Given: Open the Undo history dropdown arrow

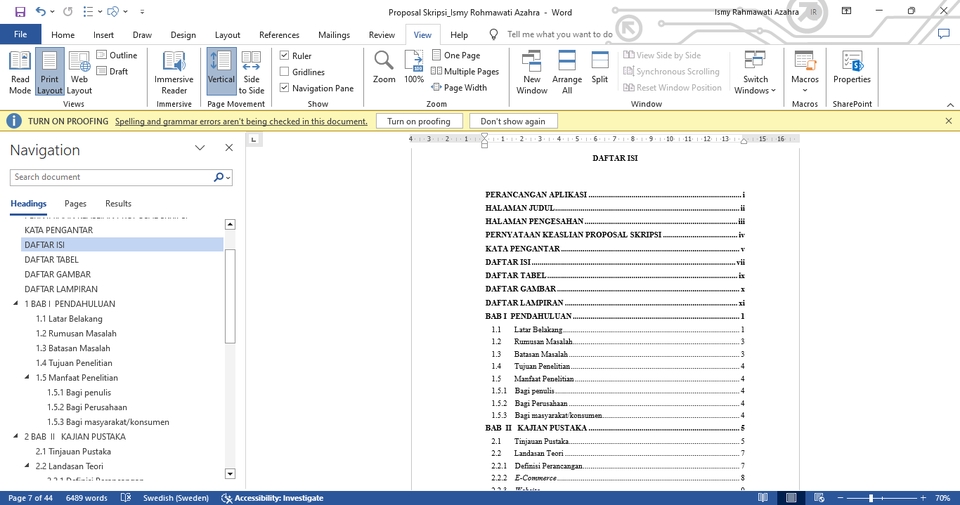Looking at the screenshot, I should click(53, 12).
